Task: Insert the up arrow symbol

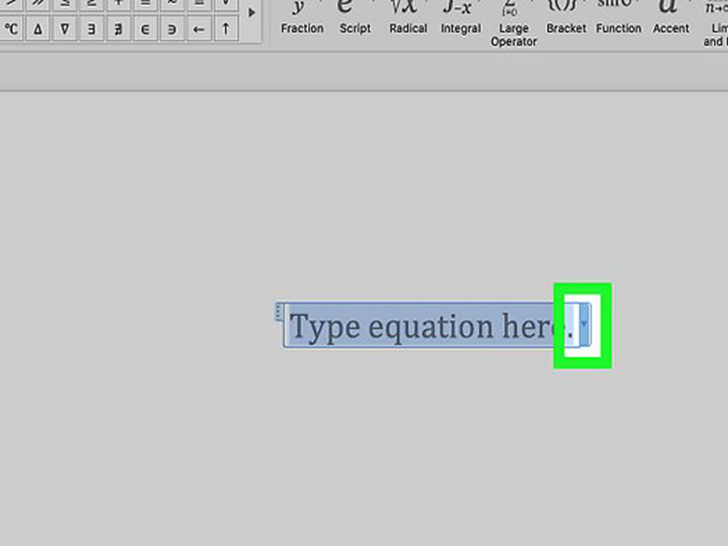Action: 226,30
